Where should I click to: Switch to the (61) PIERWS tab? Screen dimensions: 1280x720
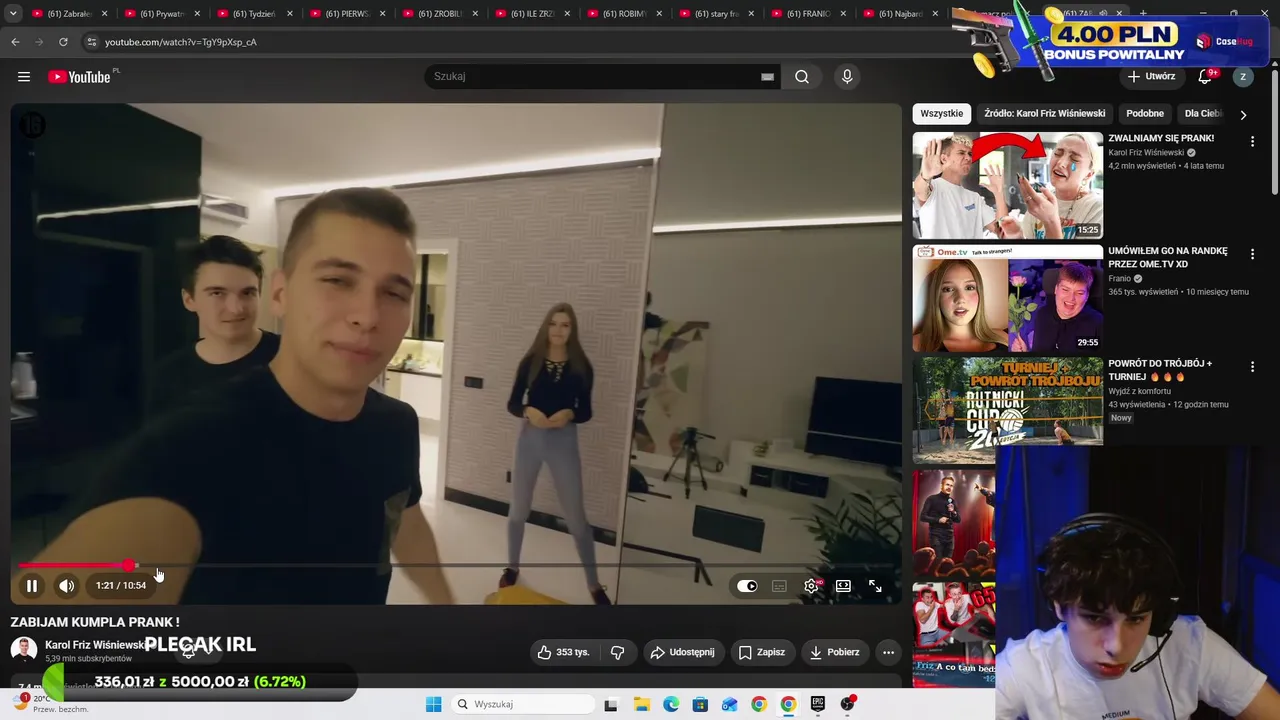347,14
